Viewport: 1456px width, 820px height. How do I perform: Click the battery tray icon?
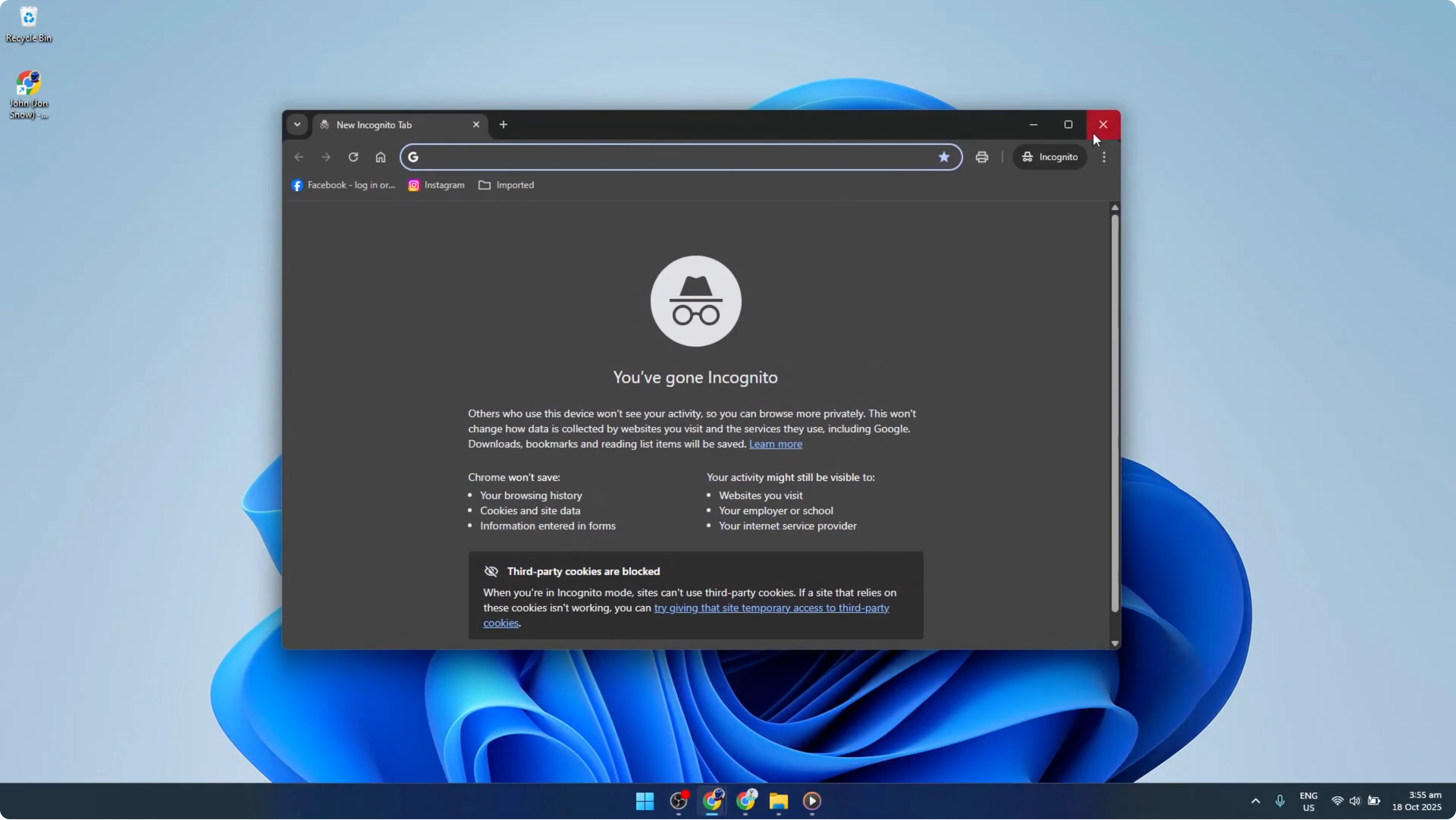click(x=1374, y=802)
